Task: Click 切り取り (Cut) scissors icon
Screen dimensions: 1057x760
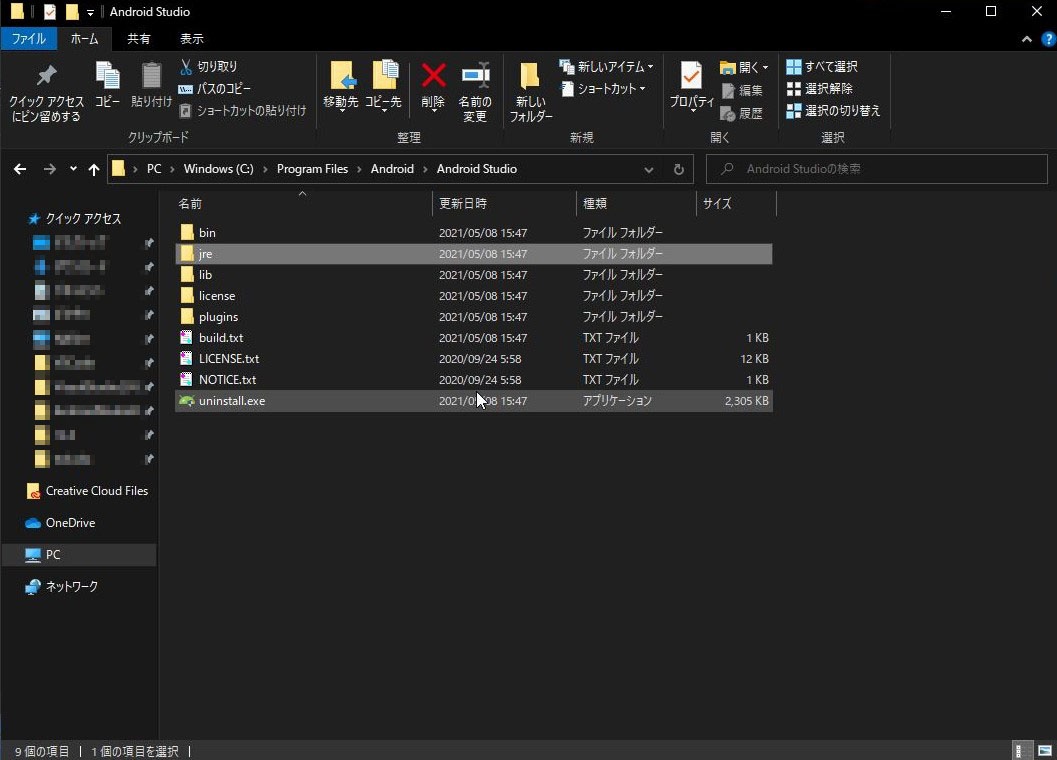Action: [186, 66]
